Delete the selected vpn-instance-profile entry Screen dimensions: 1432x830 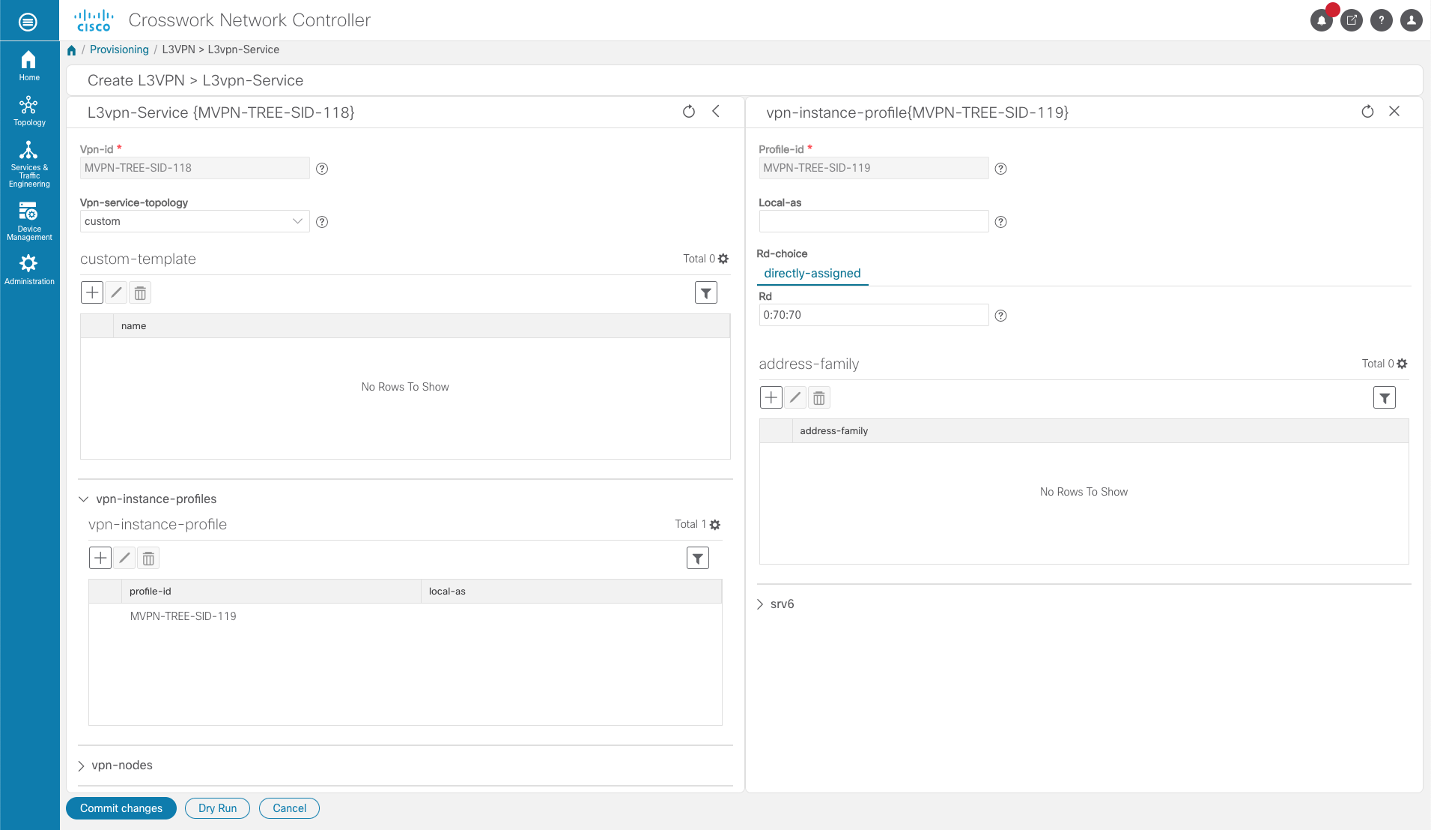pos(148,557)
